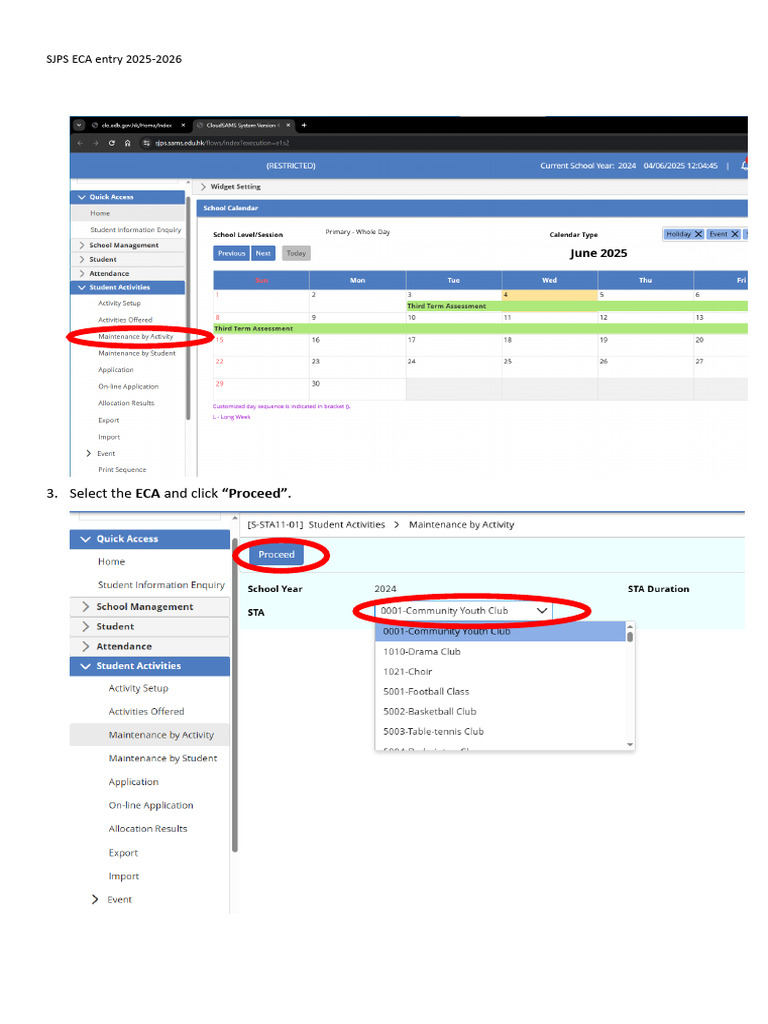Click the Previous month button
Screen dimensions: 768x1024
pos(232,253)
